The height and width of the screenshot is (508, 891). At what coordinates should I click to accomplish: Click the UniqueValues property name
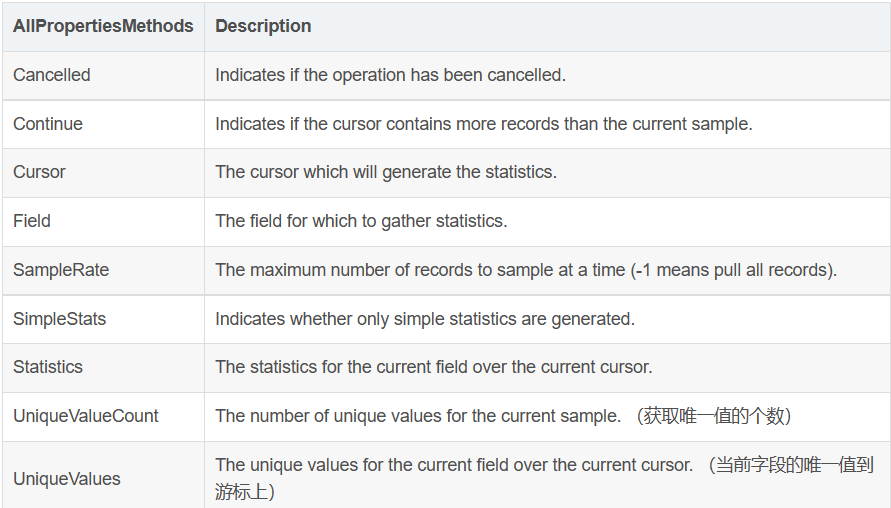[x=67, y=479]
